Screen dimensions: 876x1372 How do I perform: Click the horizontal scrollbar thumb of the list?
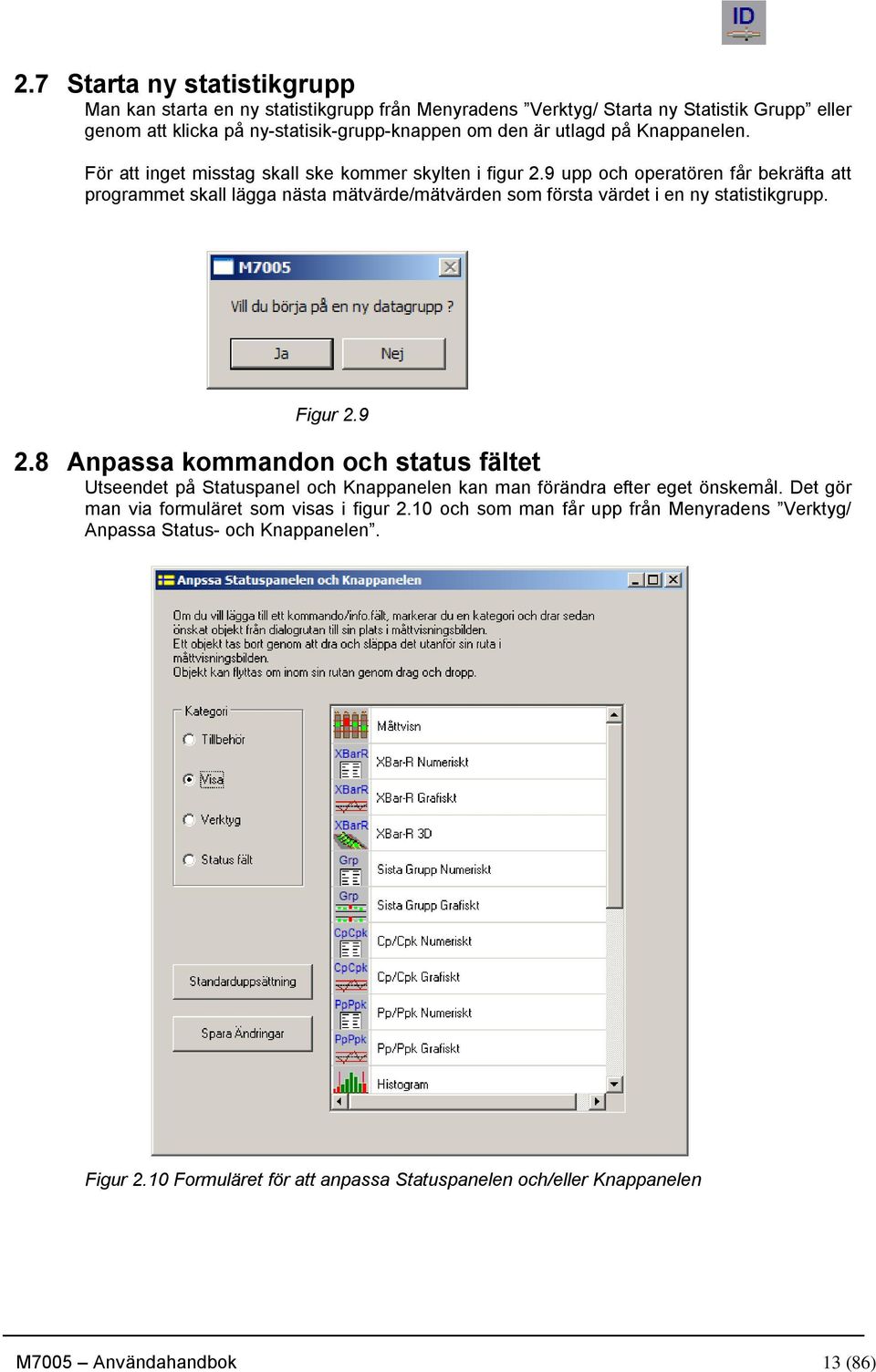tap(462, 1102)
